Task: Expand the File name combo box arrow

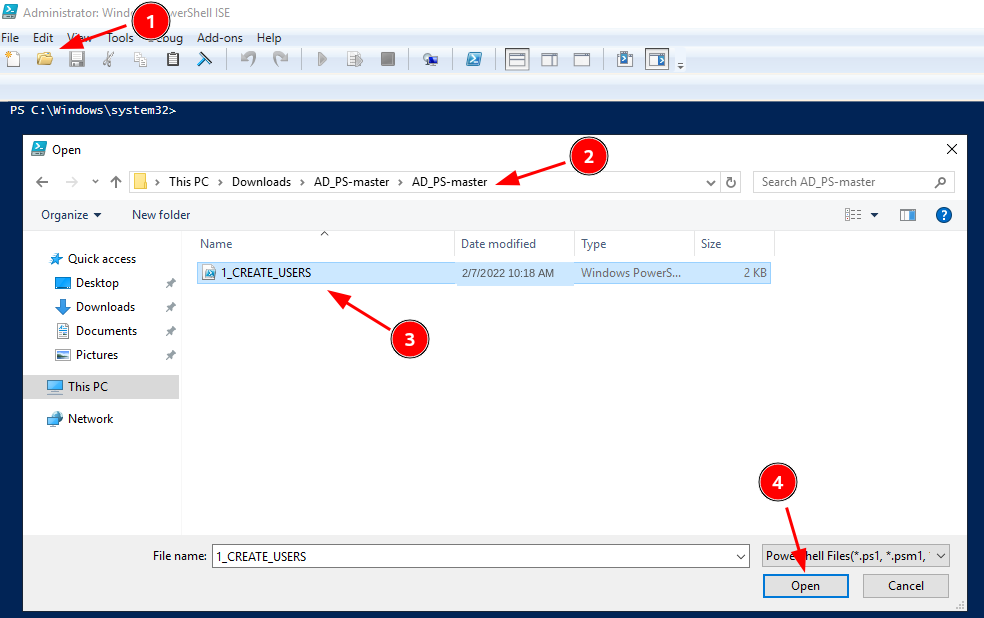Action: (x=741, y=557)
